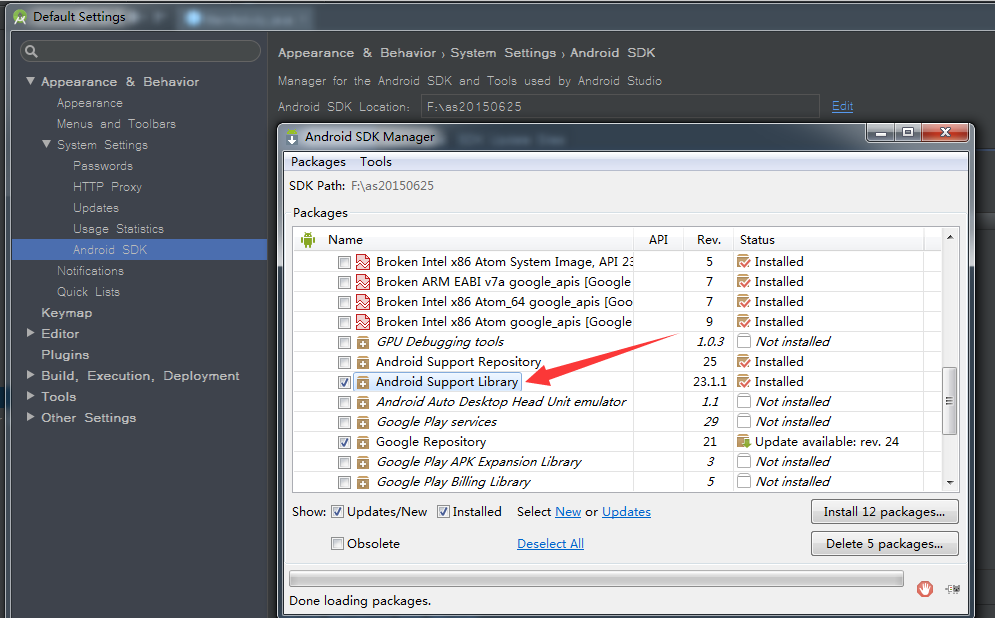This screenshot has width=995, height=618.
Task: Toggle the Updates/New show checkbox
Action: tap(338, 511)
